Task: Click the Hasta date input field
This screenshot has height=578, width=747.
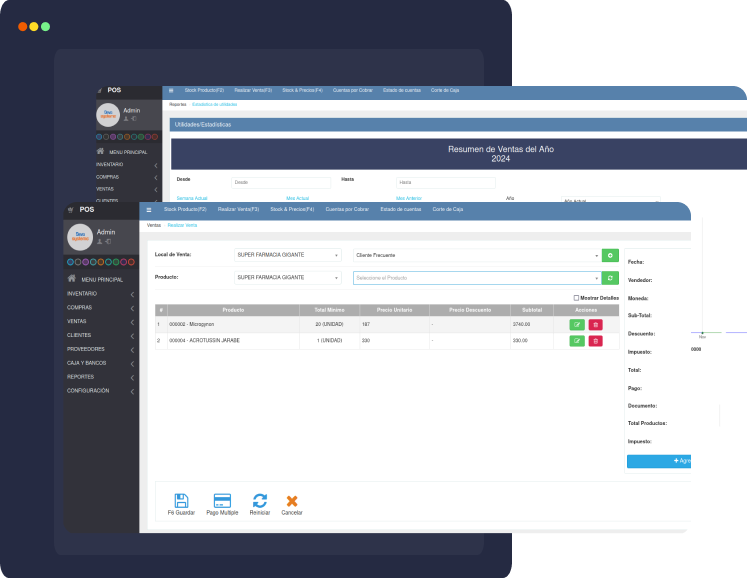Action: 446,183
